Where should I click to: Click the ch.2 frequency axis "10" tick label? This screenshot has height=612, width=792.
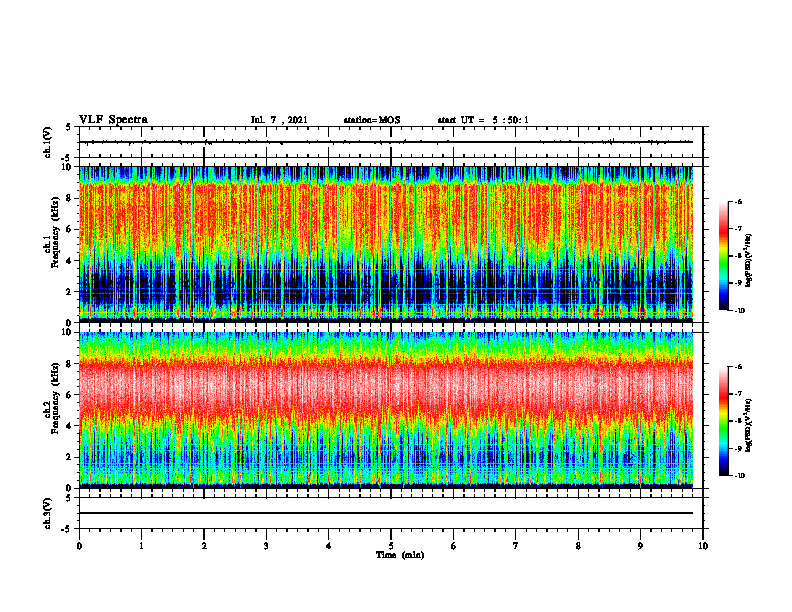67,332
